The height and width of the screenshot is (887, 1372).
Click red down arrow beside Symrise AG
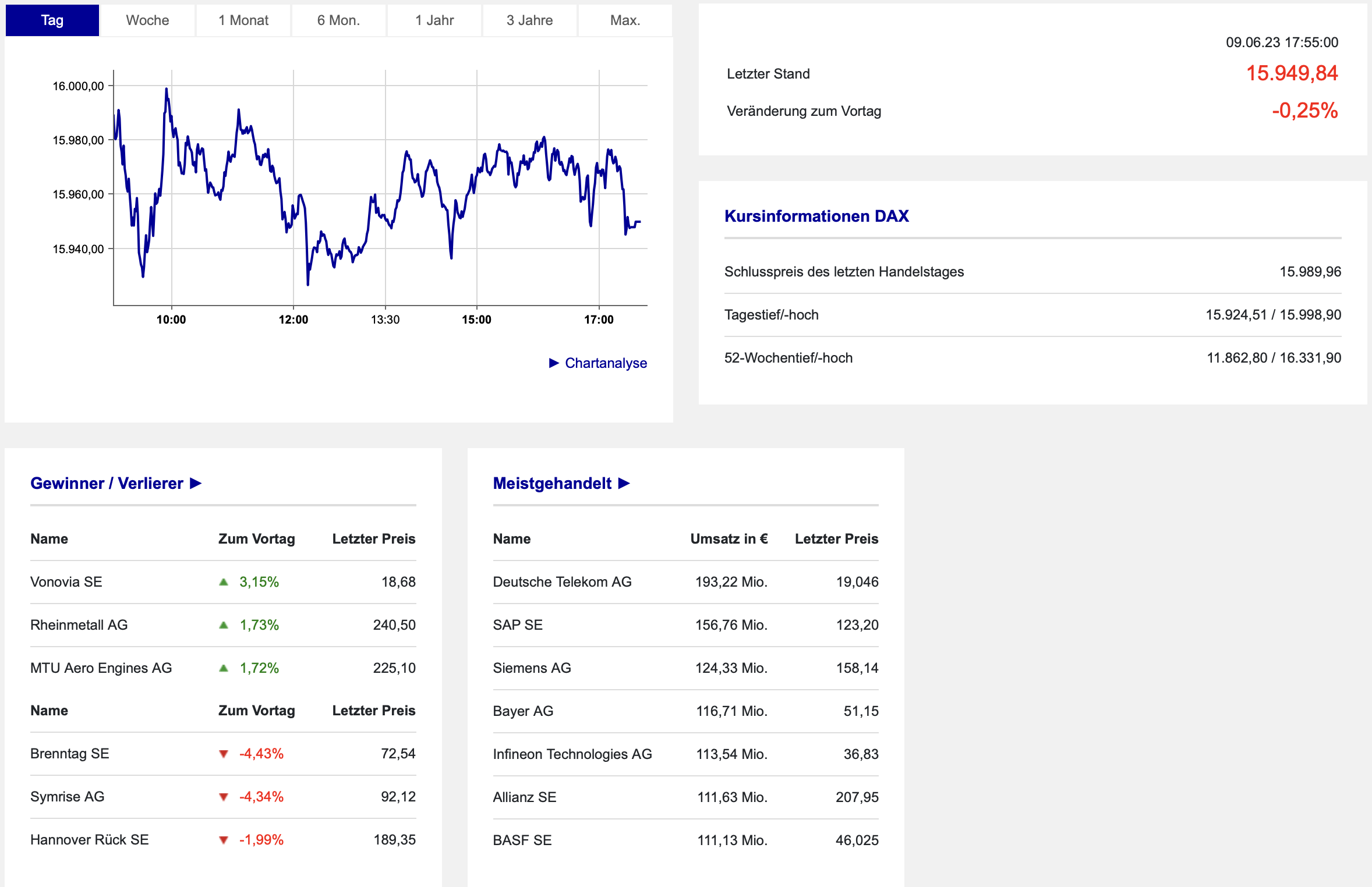pos(224,797)
